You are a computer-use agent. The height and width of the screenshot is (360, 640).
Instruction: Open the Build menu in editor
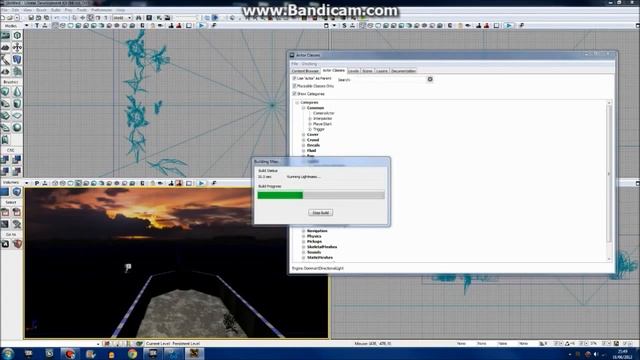pyautogui.click(x=56, y=10)
